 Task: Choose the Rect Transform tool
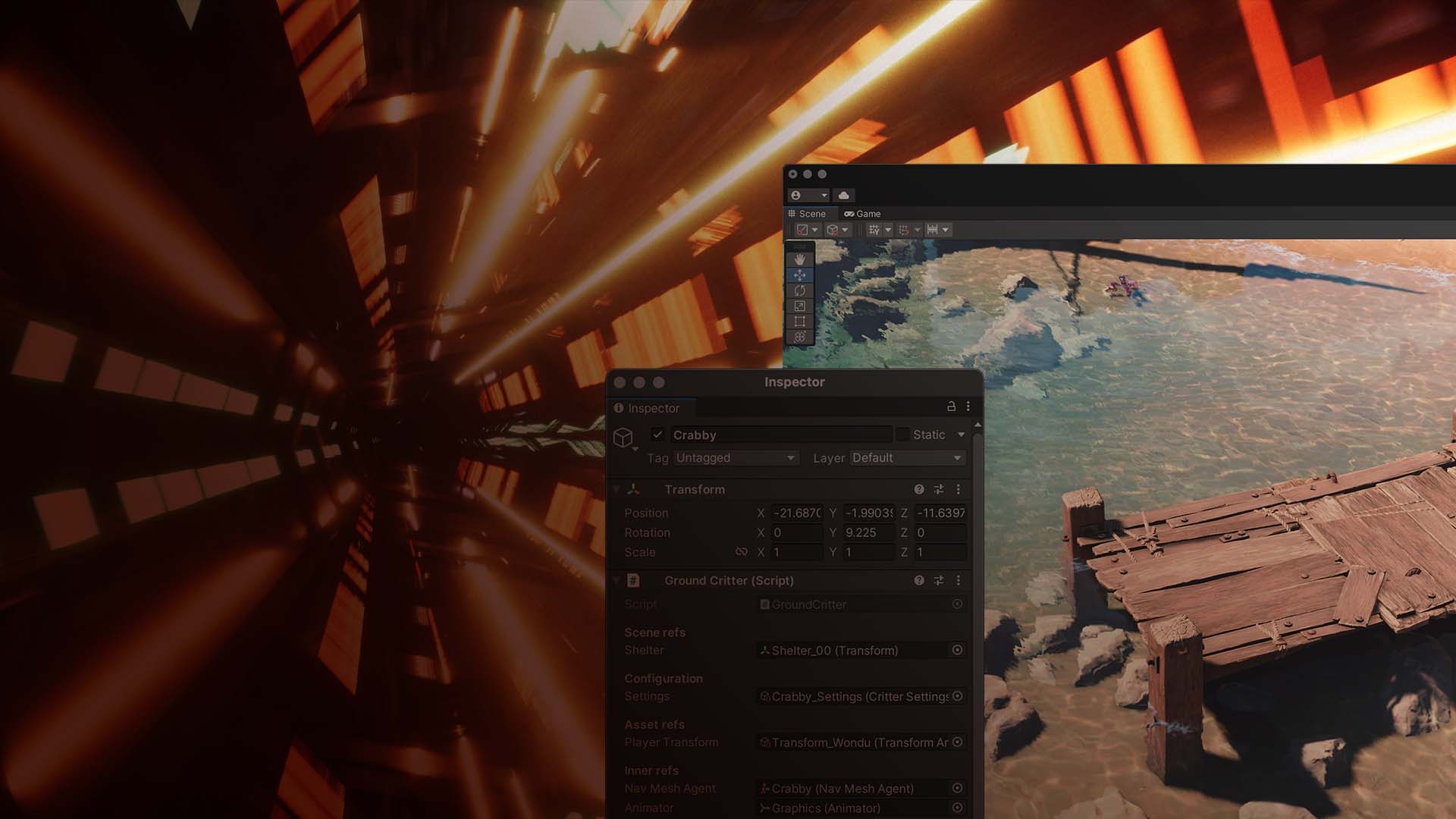[799, 321]
